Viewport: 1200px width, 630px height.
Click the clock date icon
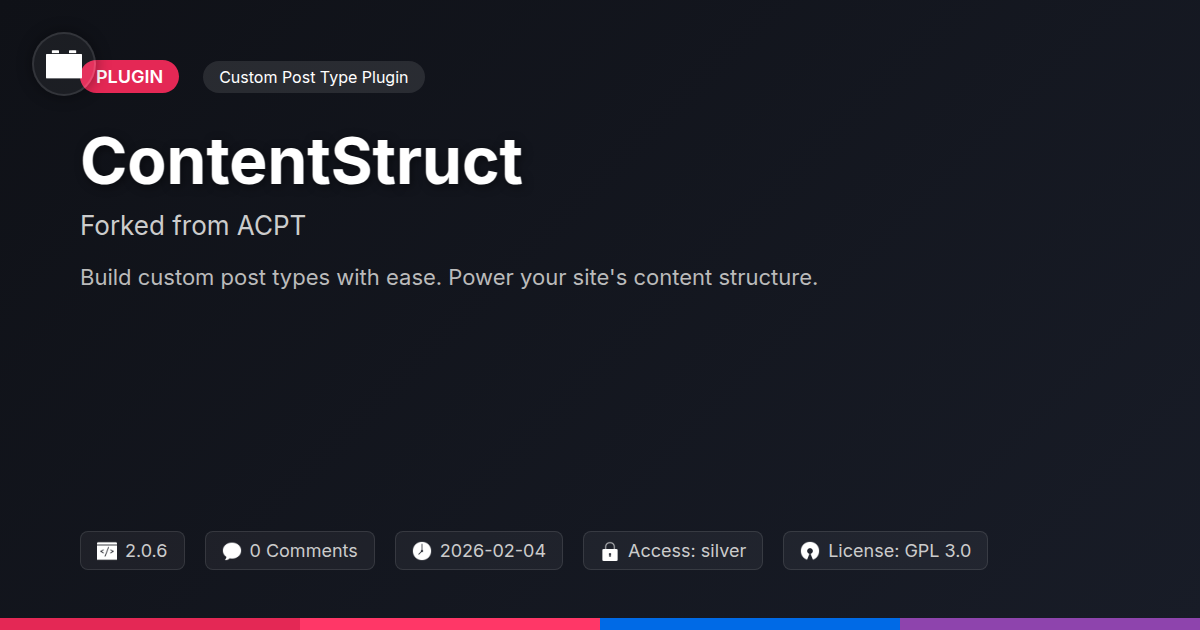coord(422,551)
